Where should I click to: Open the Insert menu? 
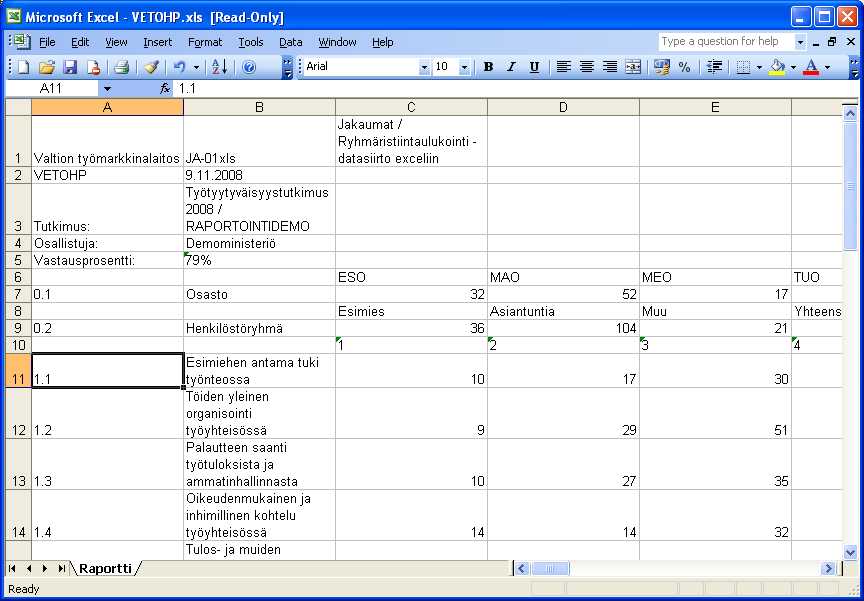pyautogui.click(x=157, y=42)
